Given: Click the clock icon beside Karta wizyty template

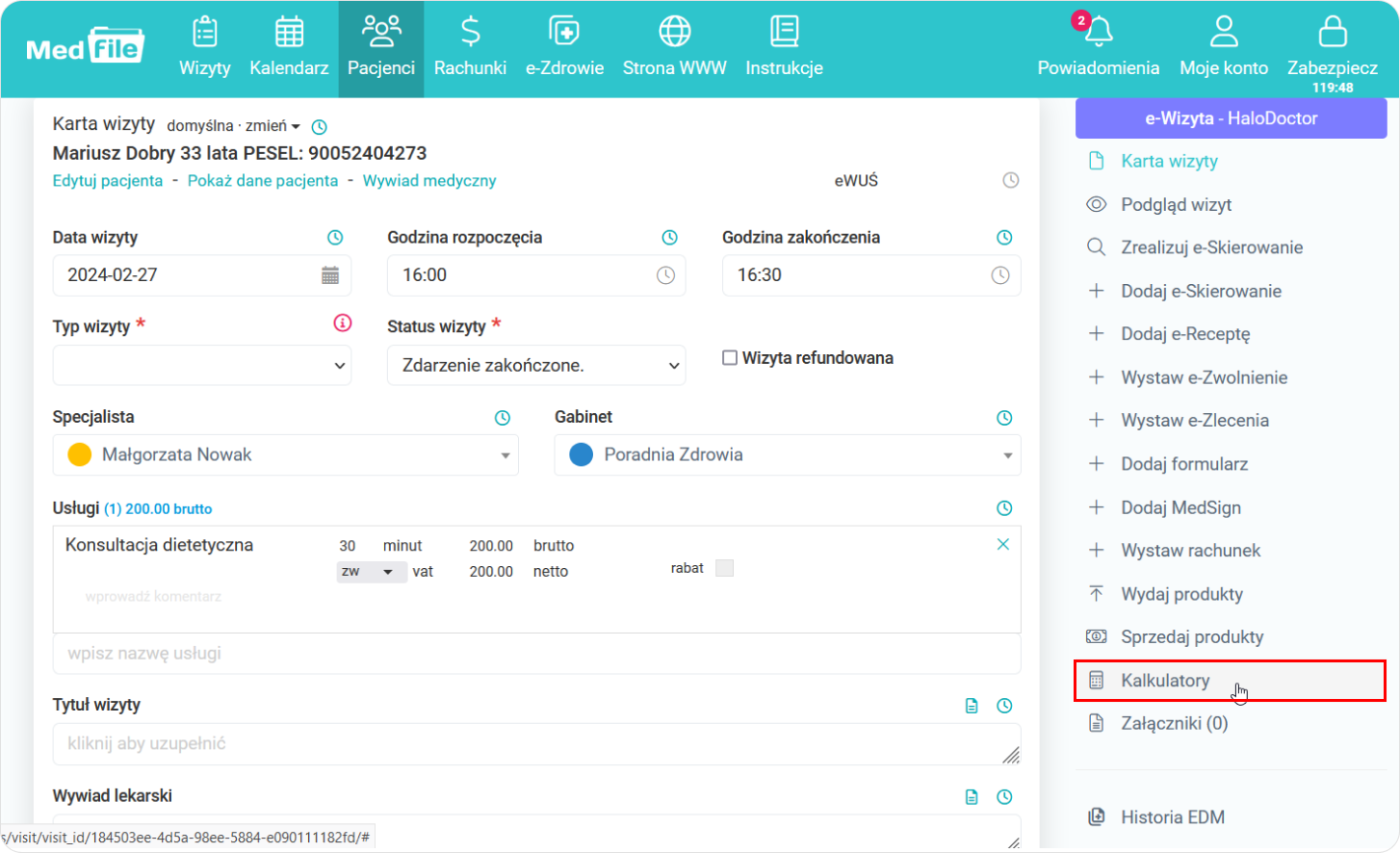Looking at the screenshot, I should [x=320, y=127].
